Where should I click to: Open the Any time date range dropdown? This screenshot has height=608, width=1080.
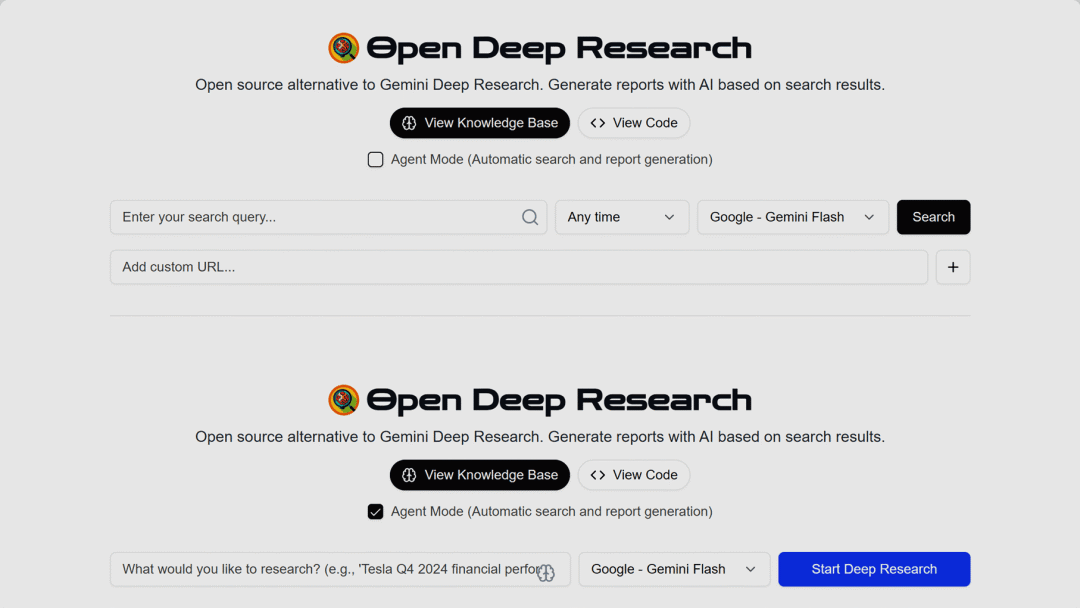(622, 217)
